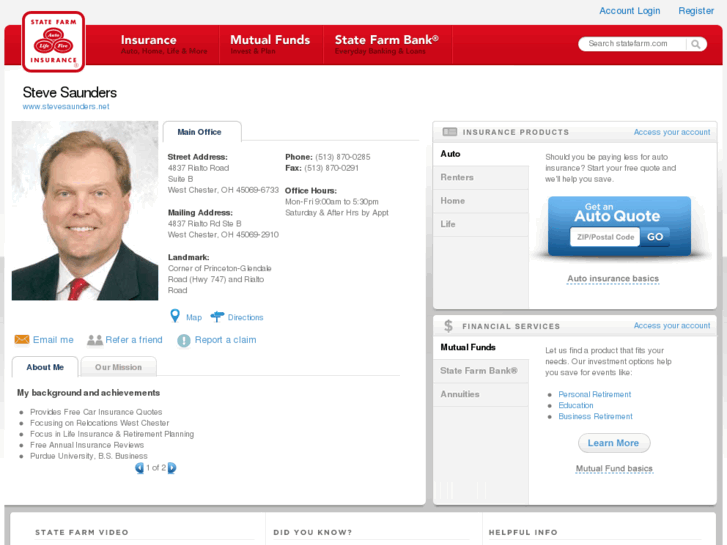
Task: Click the State Farm Insurance logo
Action: (53, 42)
